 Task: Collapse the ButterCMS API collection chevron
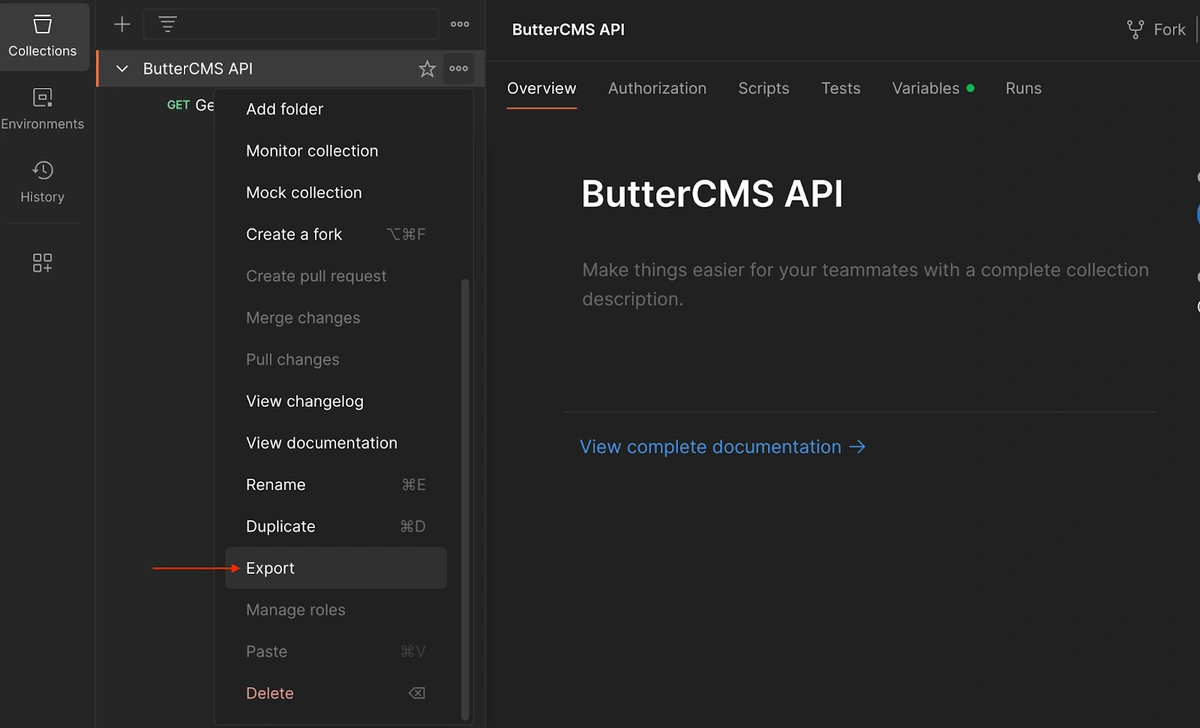click(x=123, y=69)
